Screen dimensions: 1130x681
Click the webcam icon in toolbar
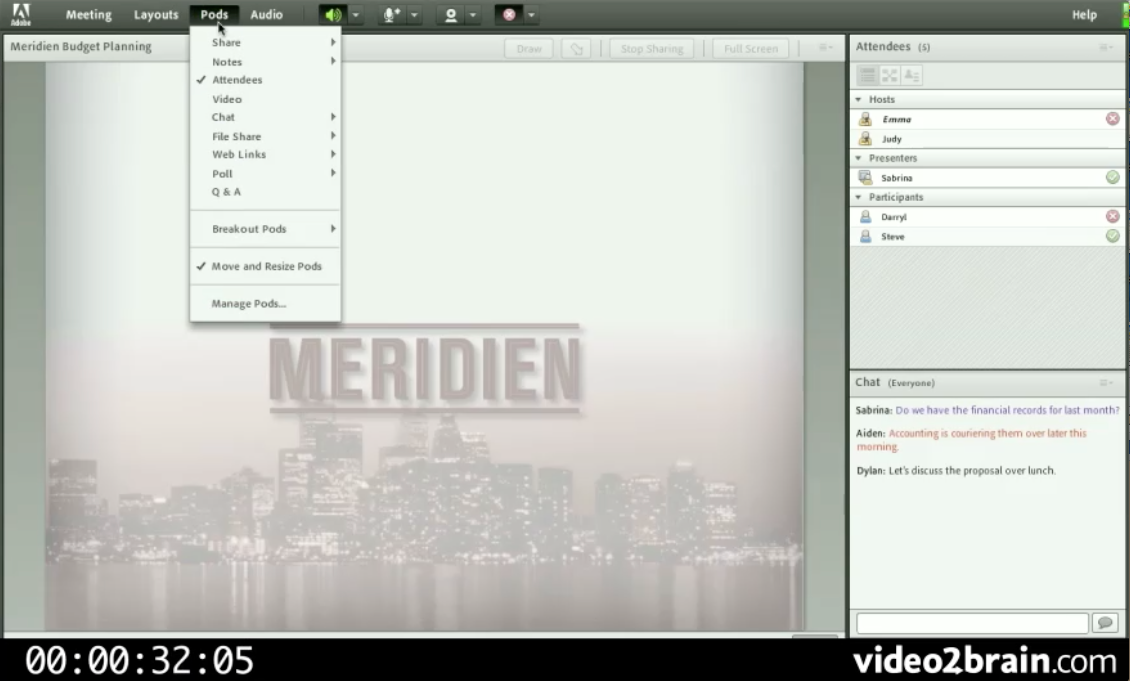pos(450,14)
